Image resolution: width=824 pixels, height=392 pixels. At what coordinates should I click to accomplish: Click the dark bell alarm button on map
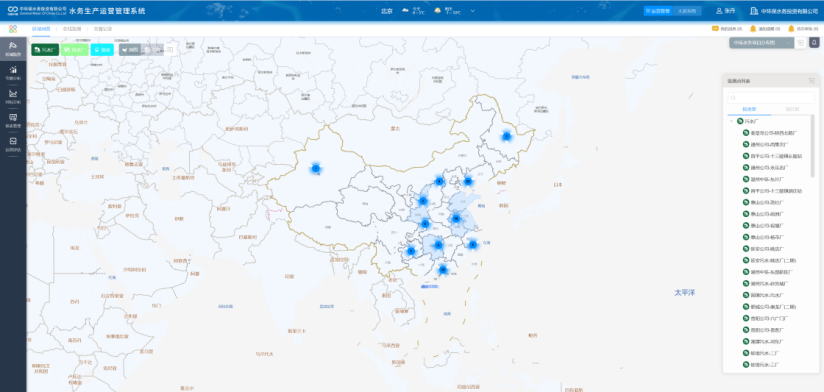click(x=815, y=43)
